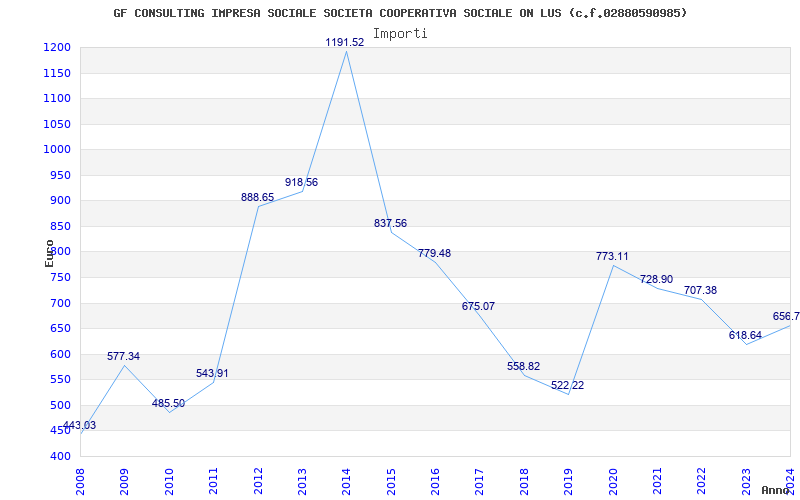The width and height of the screenshot is (800, 500).
Task: Click the 522.22 data label
Action: click(x=567, y=385)
